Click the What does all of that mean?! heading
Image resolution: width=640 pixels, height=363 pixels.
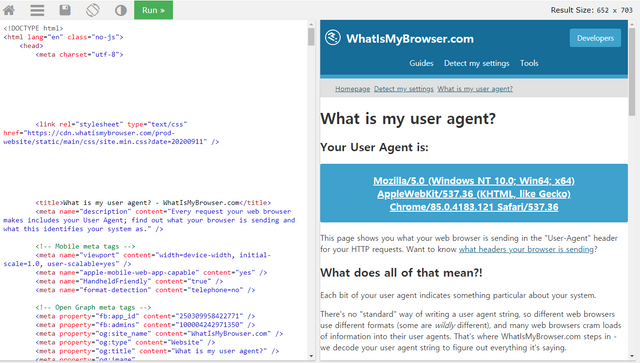tap(401, 273)
